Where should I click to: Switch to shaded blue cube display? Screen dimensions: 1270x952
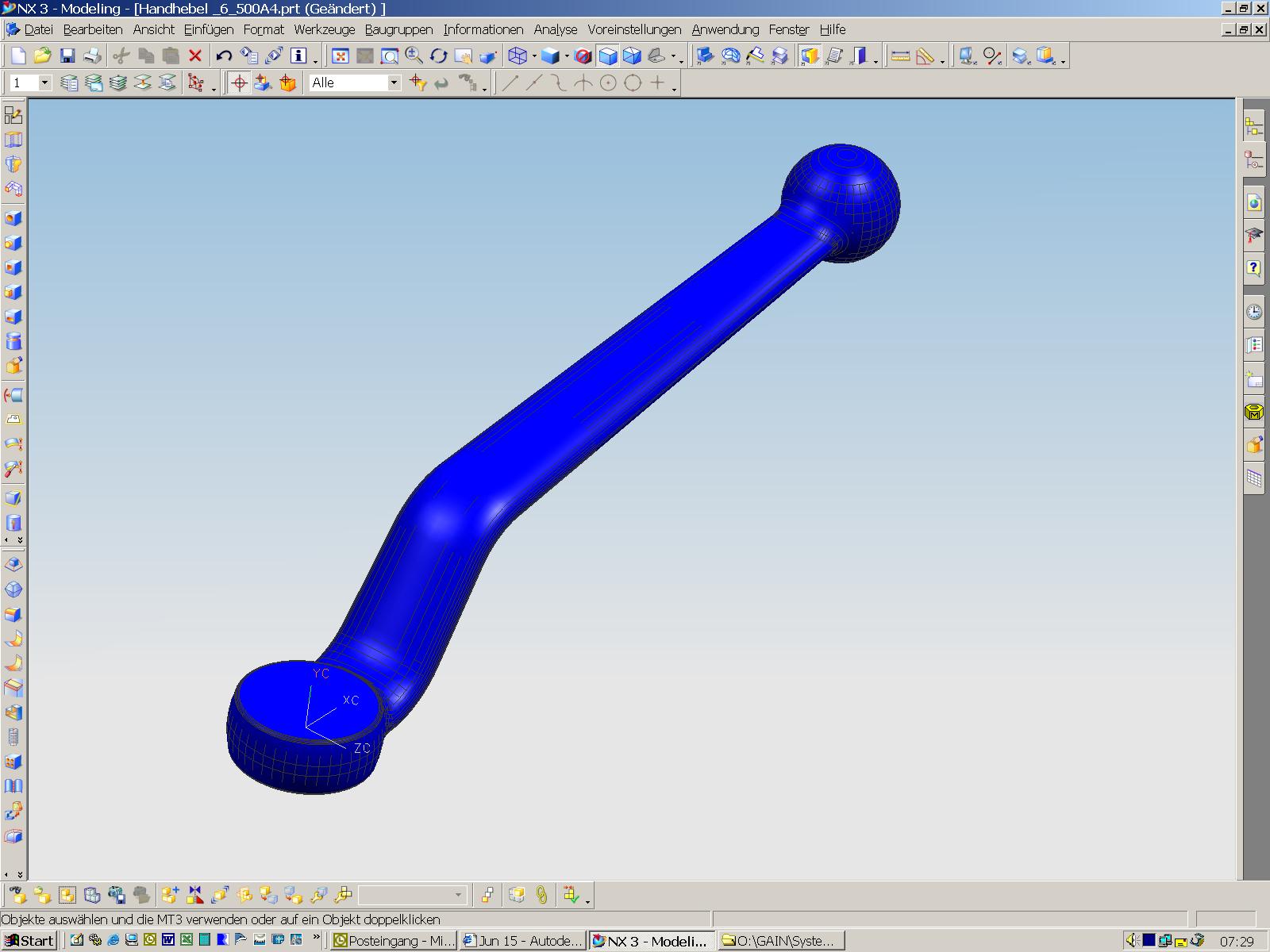(x=550, y=56)
